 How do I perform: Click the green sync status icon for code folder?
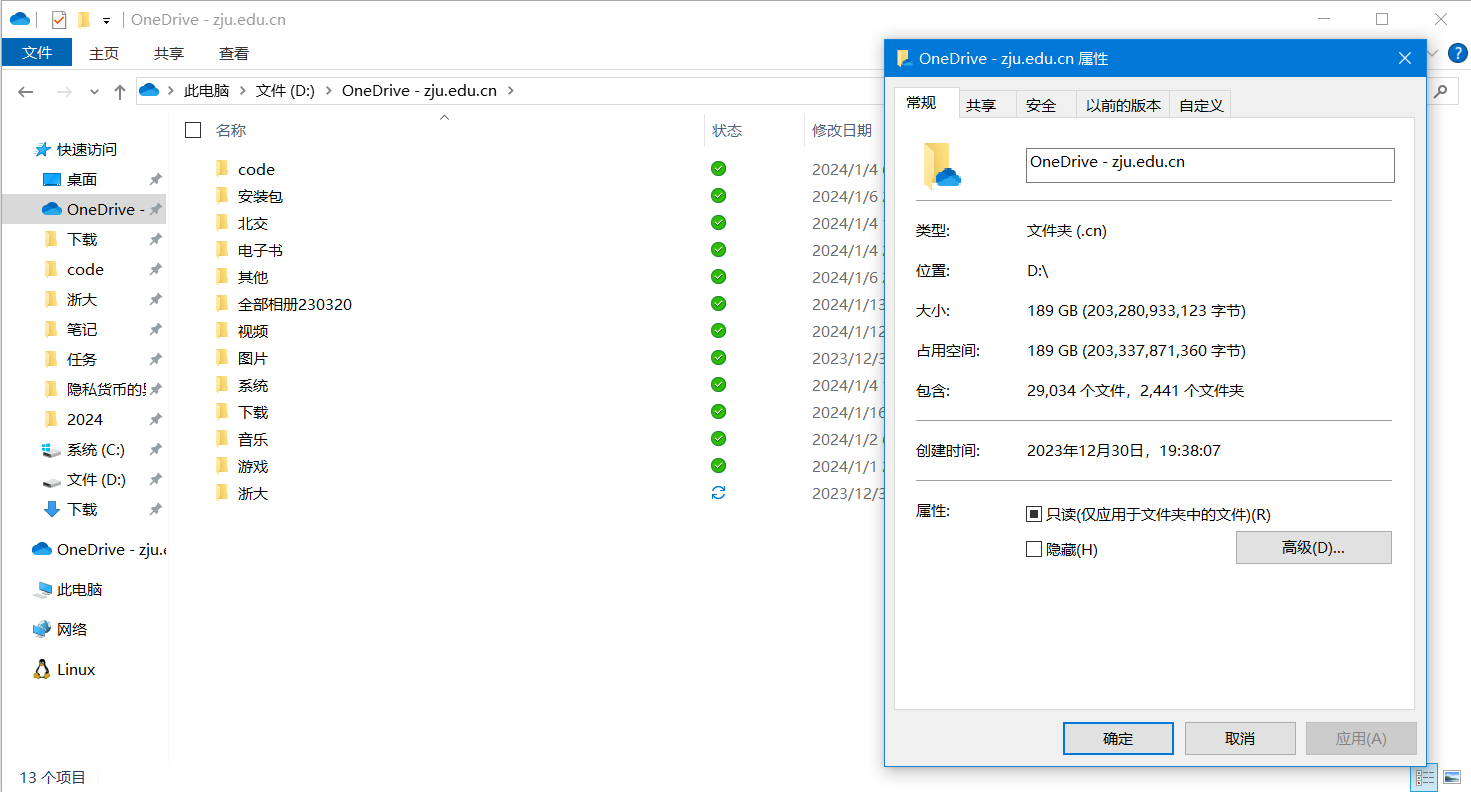point(718,169)
